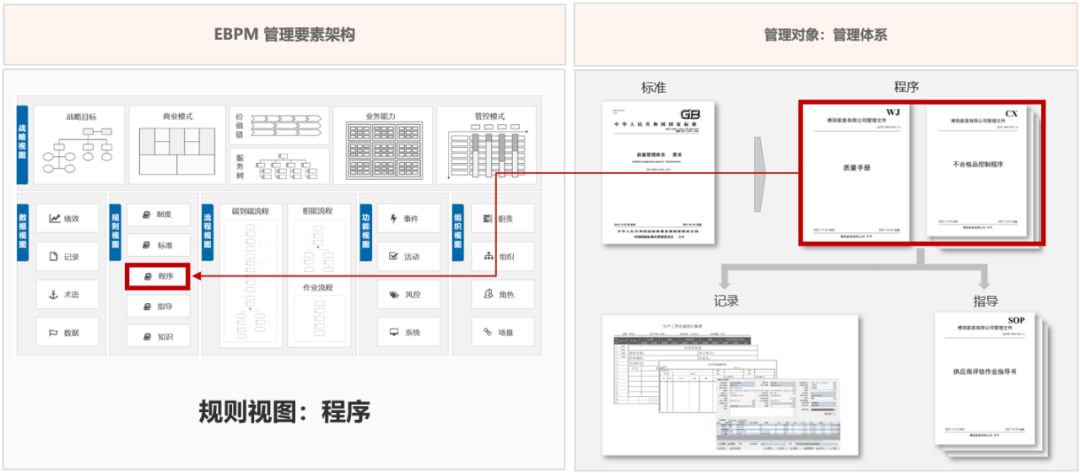This screenshot has height=473, width=1080.
Task: Click the 事件 lightning bolt icon
Action: tap(394, 218)
